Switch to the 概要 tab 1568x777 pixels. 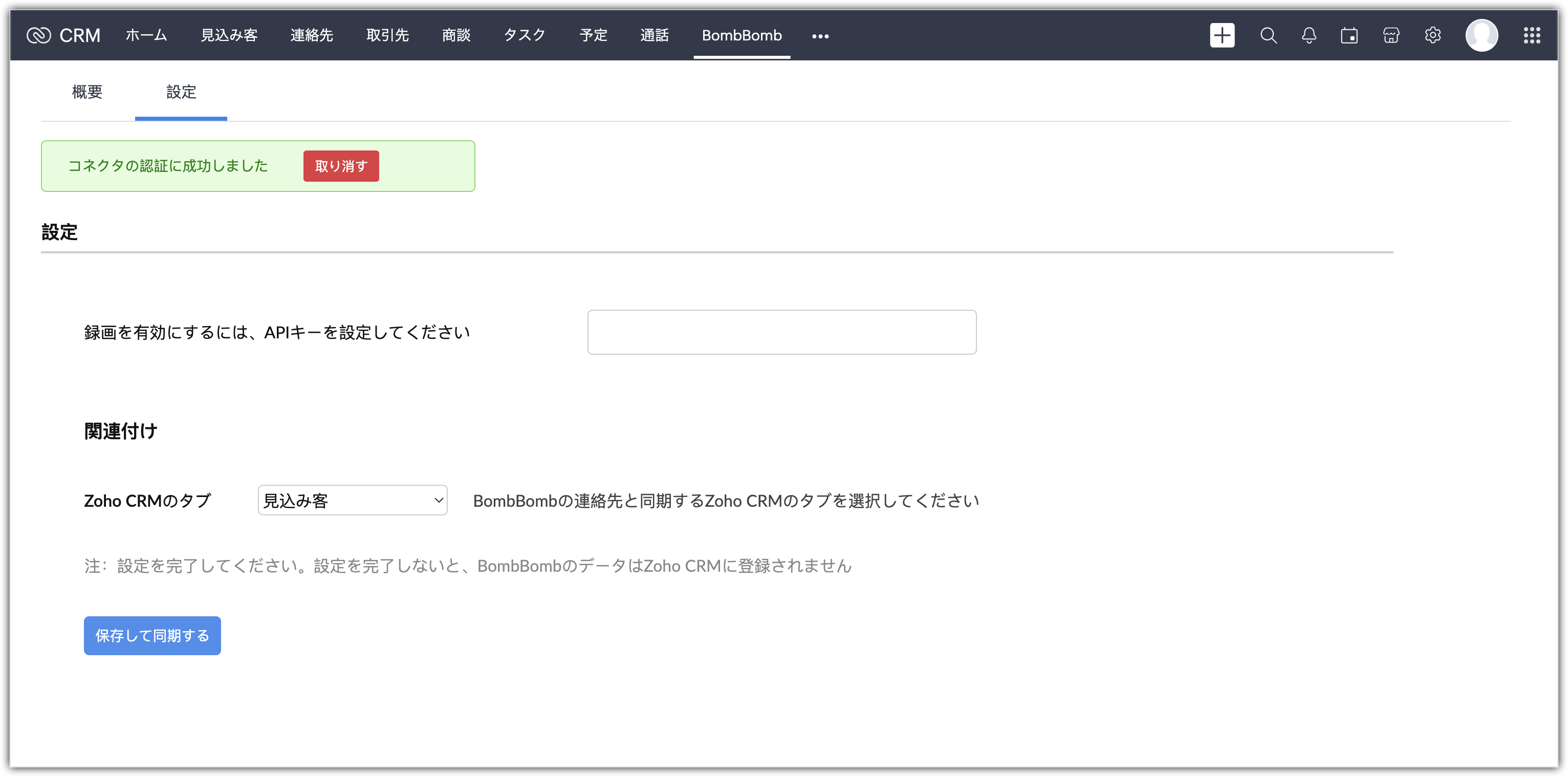click(x=87, y=92)
